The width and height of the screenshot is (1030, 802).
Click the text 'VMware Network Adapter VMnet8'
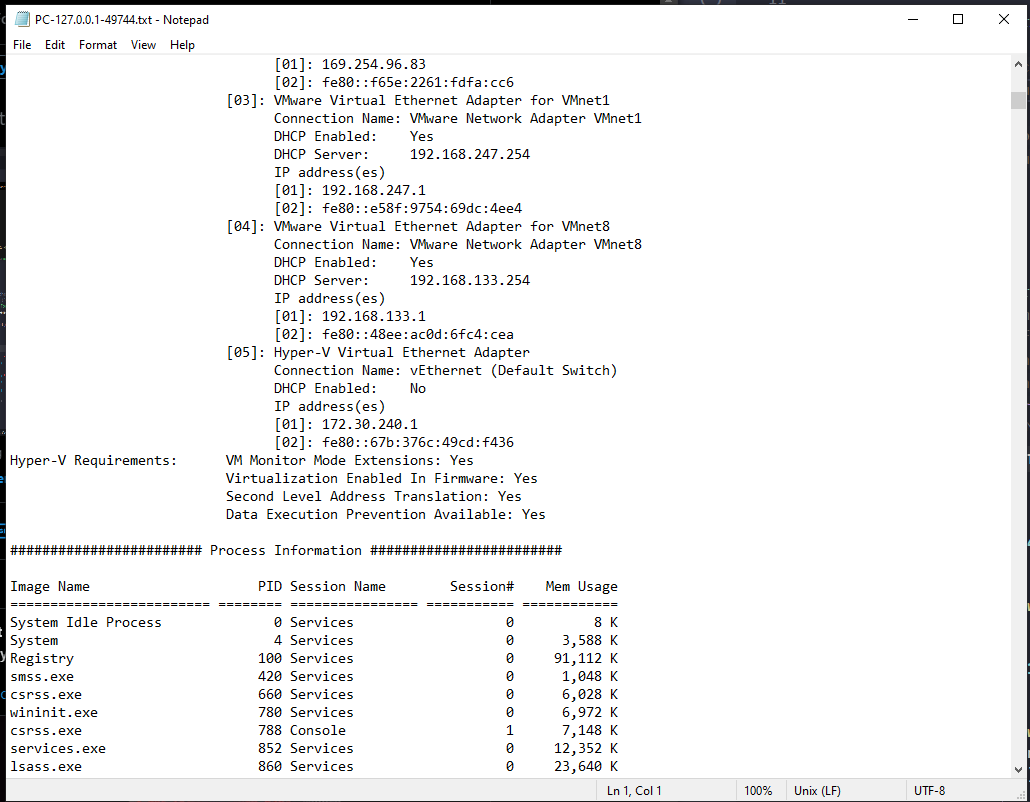pos(526,244)
